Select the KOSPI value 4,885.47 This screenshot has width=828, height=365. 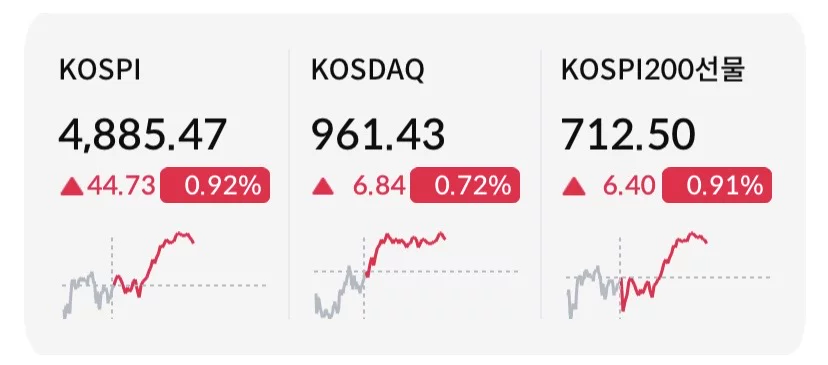click(143, 135)
